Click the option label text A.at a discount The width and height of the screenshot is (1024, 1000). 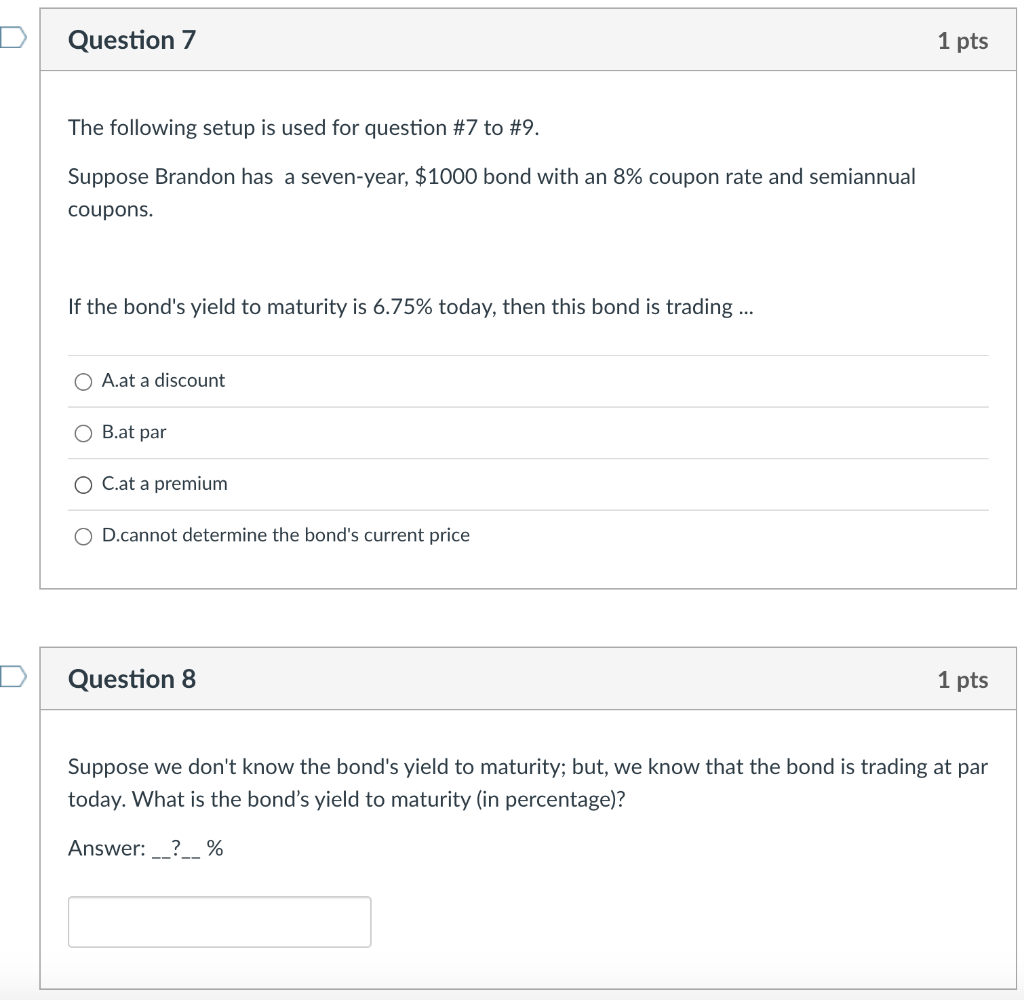click(x=163, y=381)
